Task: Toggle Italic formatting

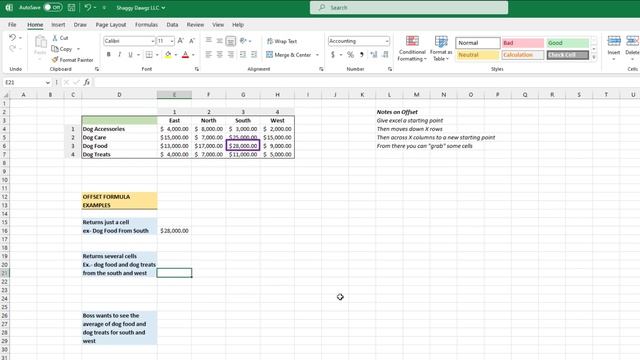Action: (x=120, y=54)
